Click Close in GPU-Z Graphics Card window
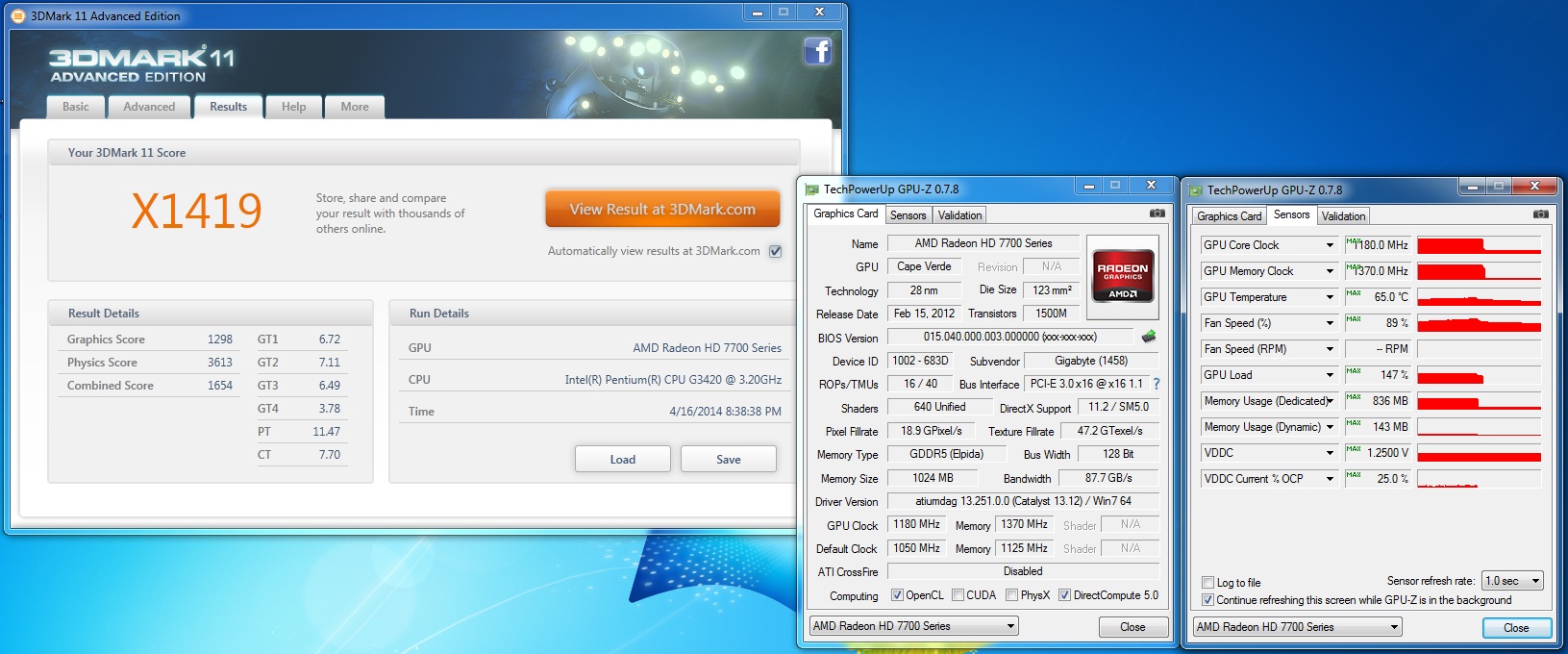The image size is (1568, 654). click(1133, 627)
